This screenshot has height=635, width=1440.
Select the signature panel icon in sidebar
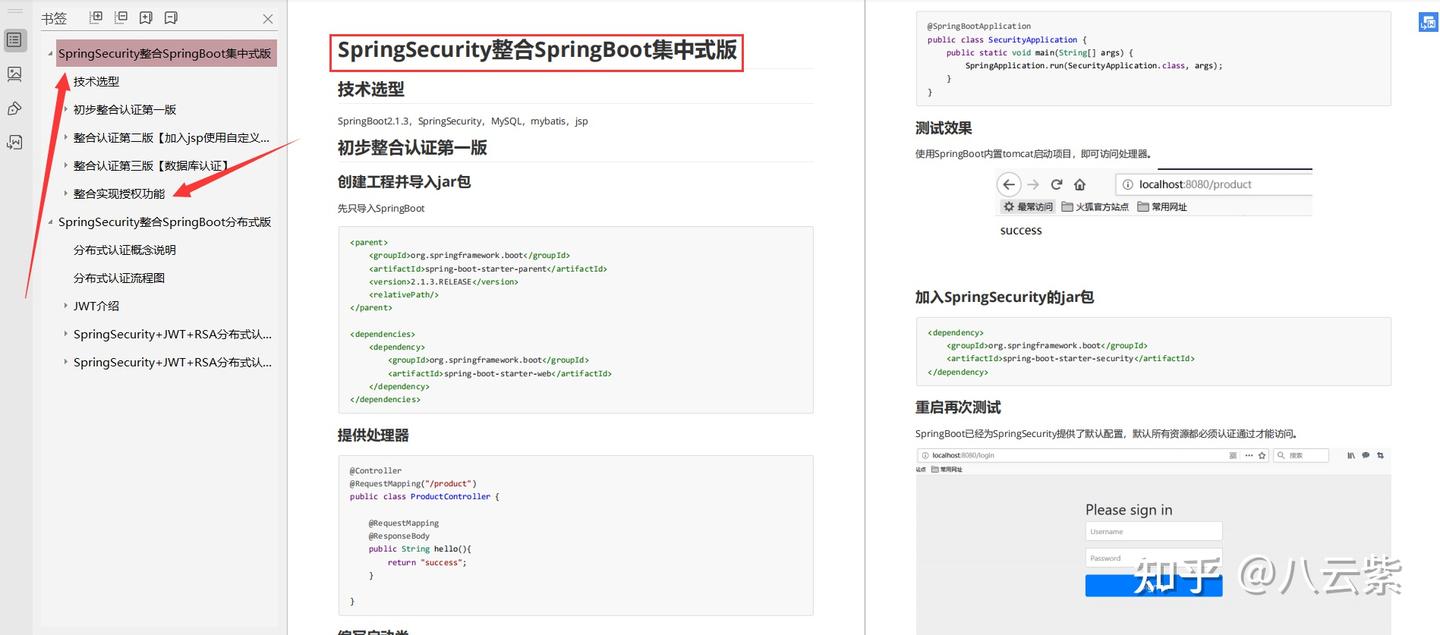tap(14, 108)
